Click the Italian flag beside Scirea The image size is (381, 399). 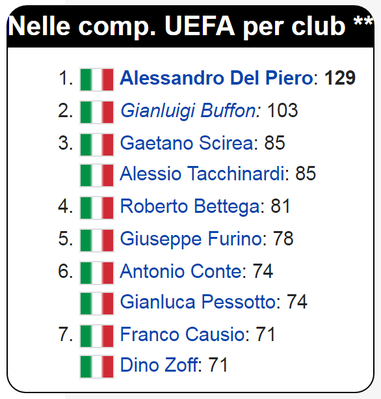[x=97, y=145]
